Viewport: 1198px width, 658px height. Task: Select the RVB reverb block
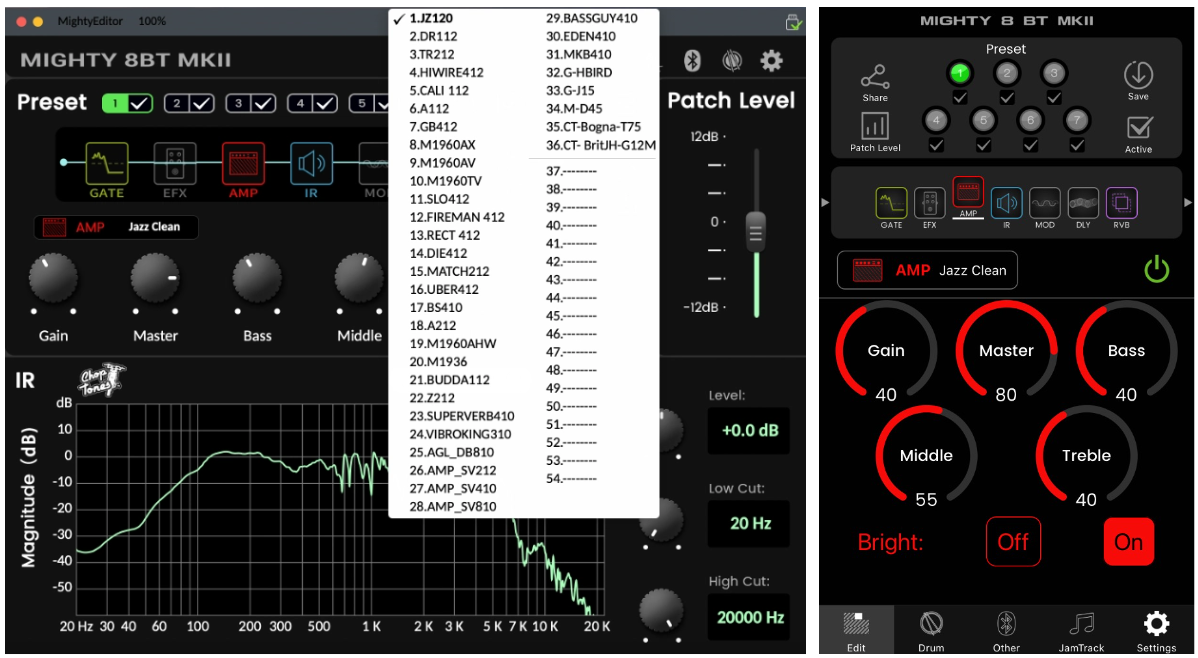click(x=1121, y=204)
